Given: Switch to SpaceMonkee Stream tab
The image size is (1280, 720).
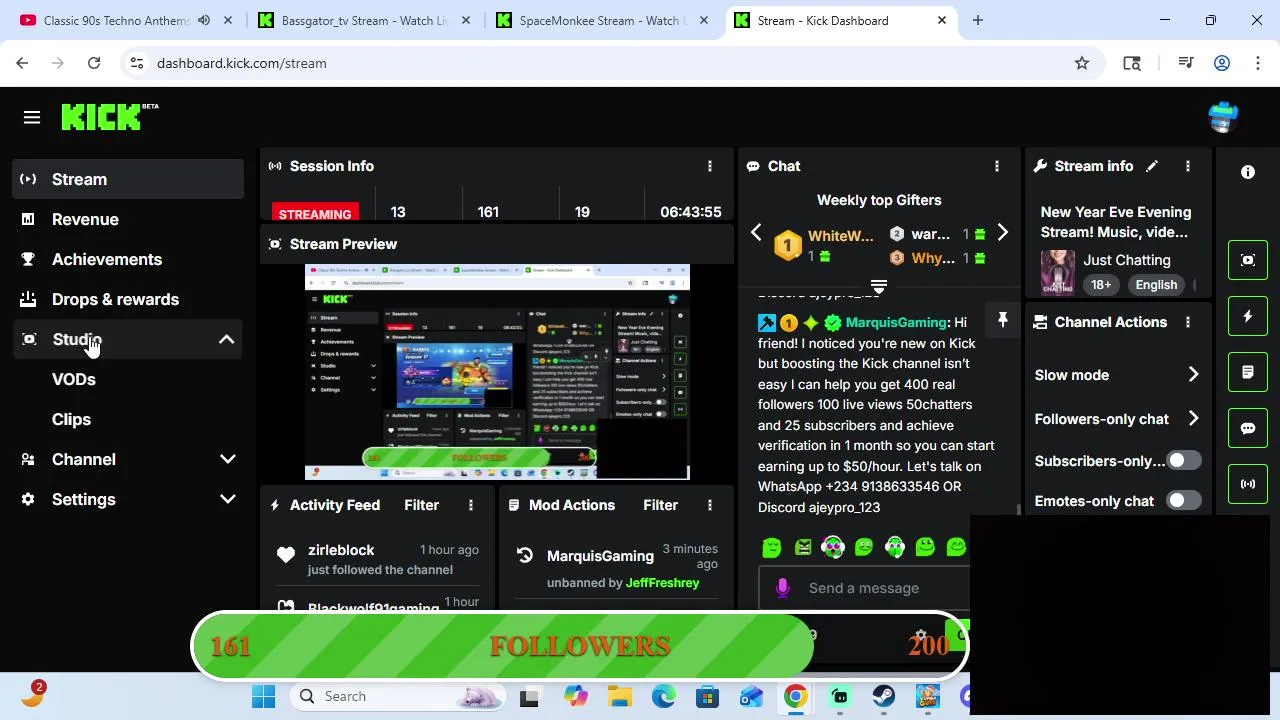Looking at the screenshot, I should [x=603, y=20].
